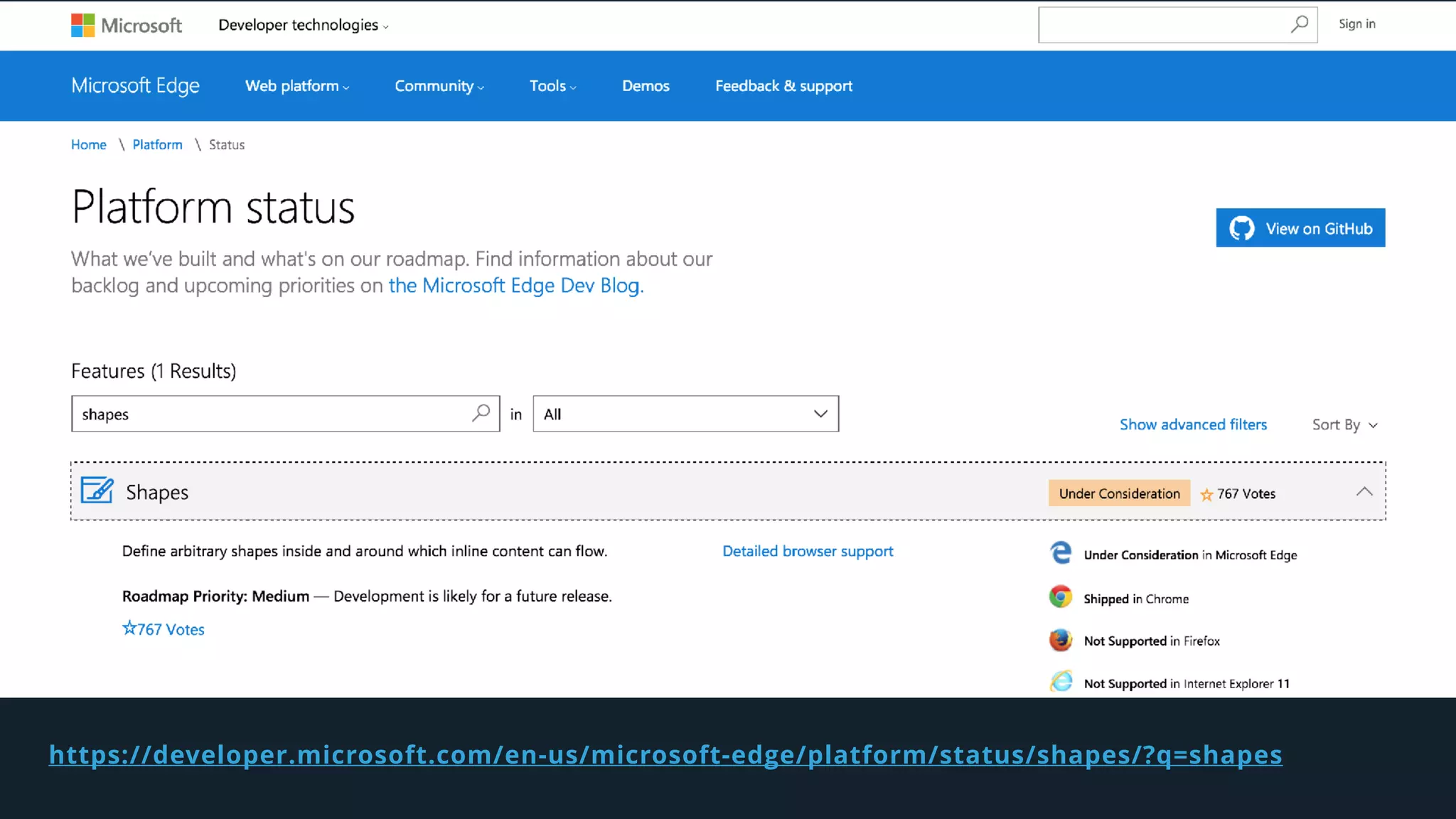Open the All category dropdown
Viewport: 1456px width, 819px height.
(685, 414)
